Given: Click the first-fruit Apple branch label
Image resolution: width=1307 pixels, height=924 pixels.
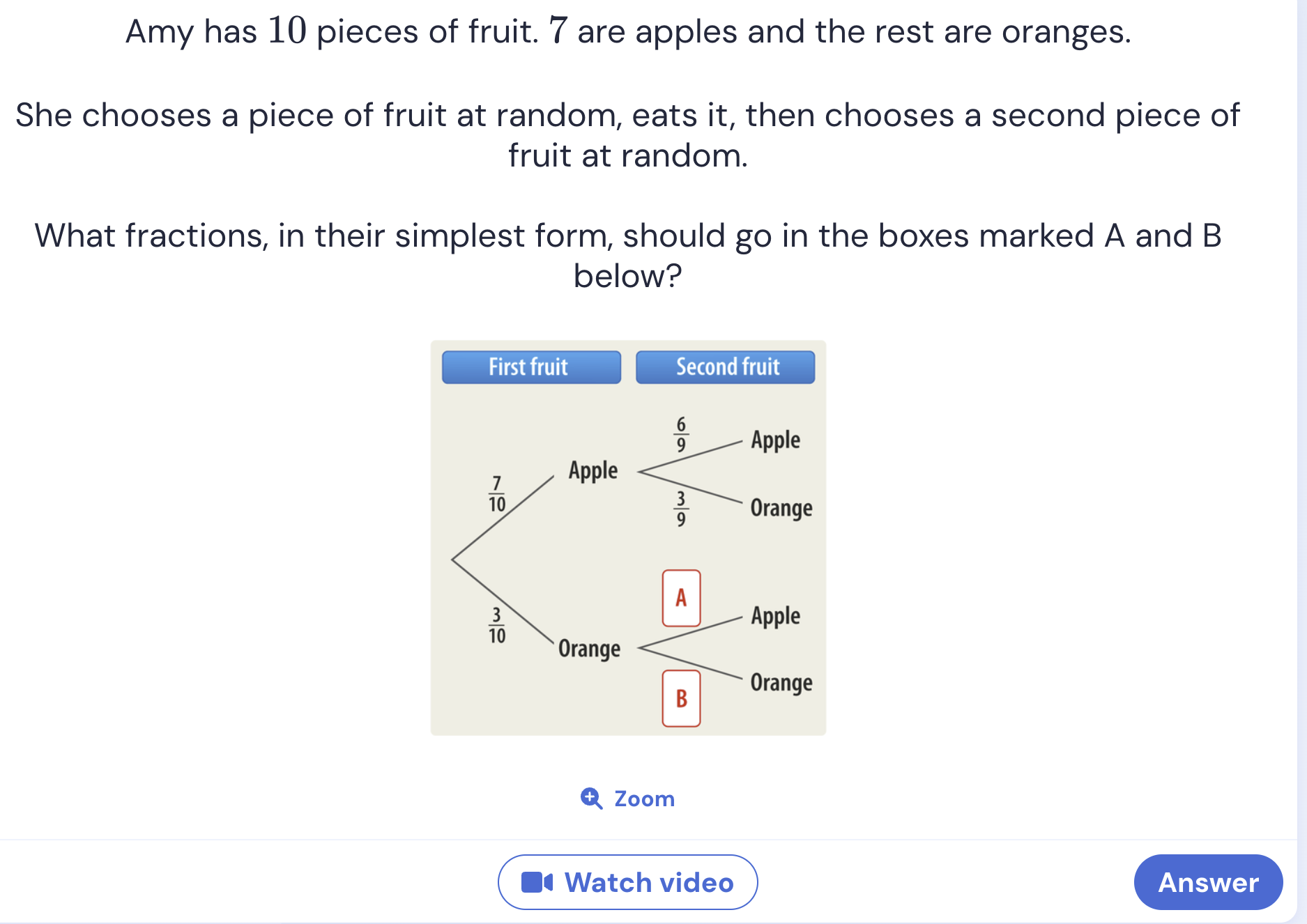Looking at the screenshot, I should tap(593, 470).
